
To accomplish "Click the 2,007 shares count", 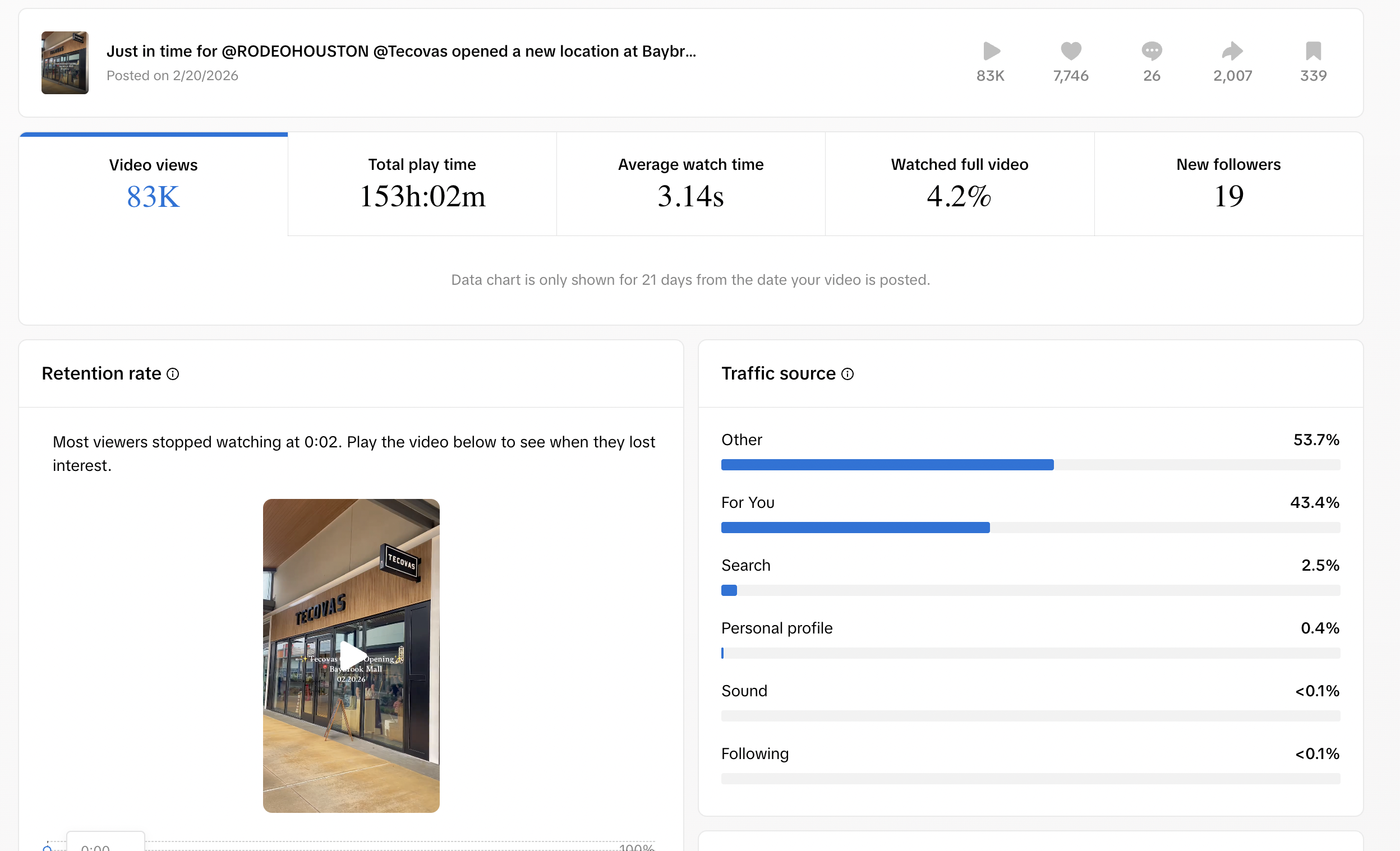I will click(1232, 76).
